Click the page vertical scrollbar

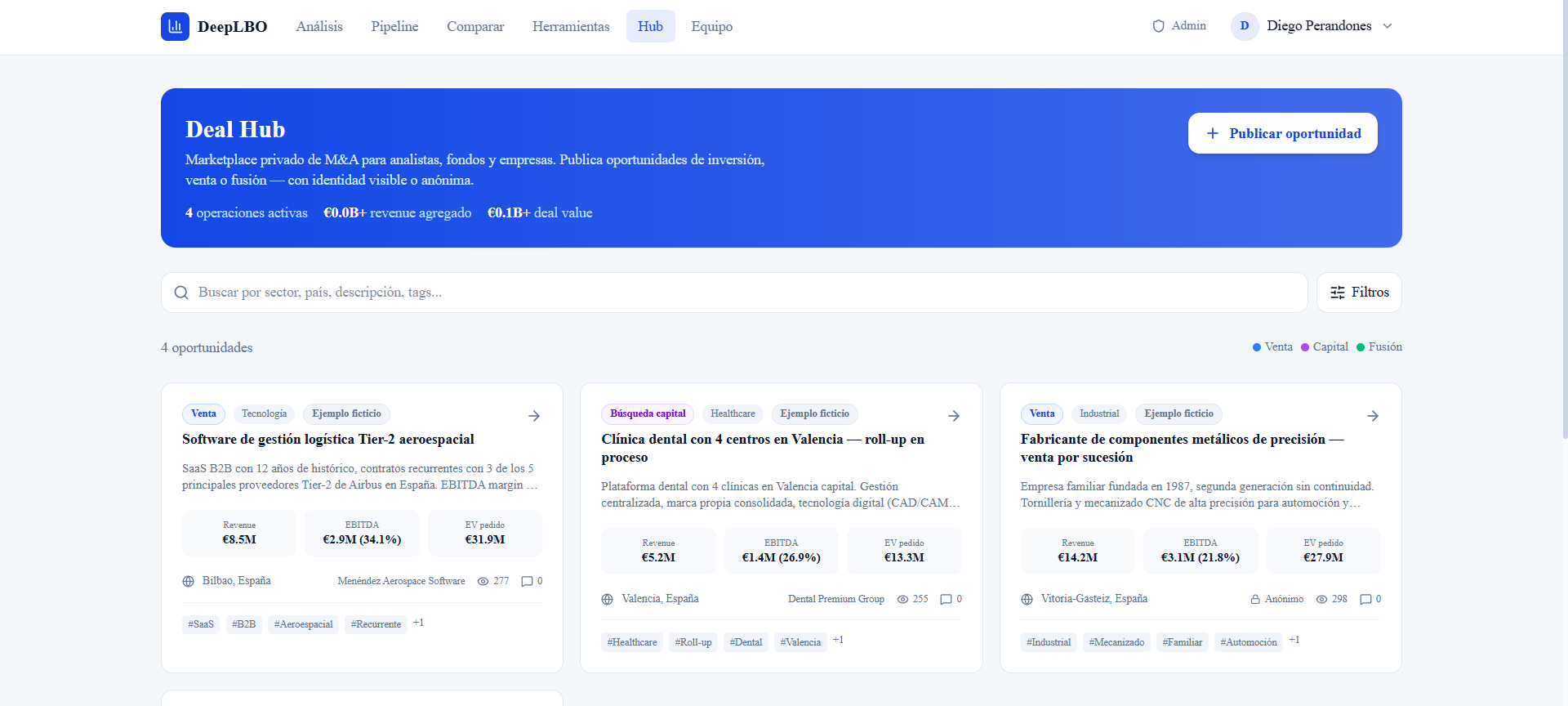coord(1564,221)
